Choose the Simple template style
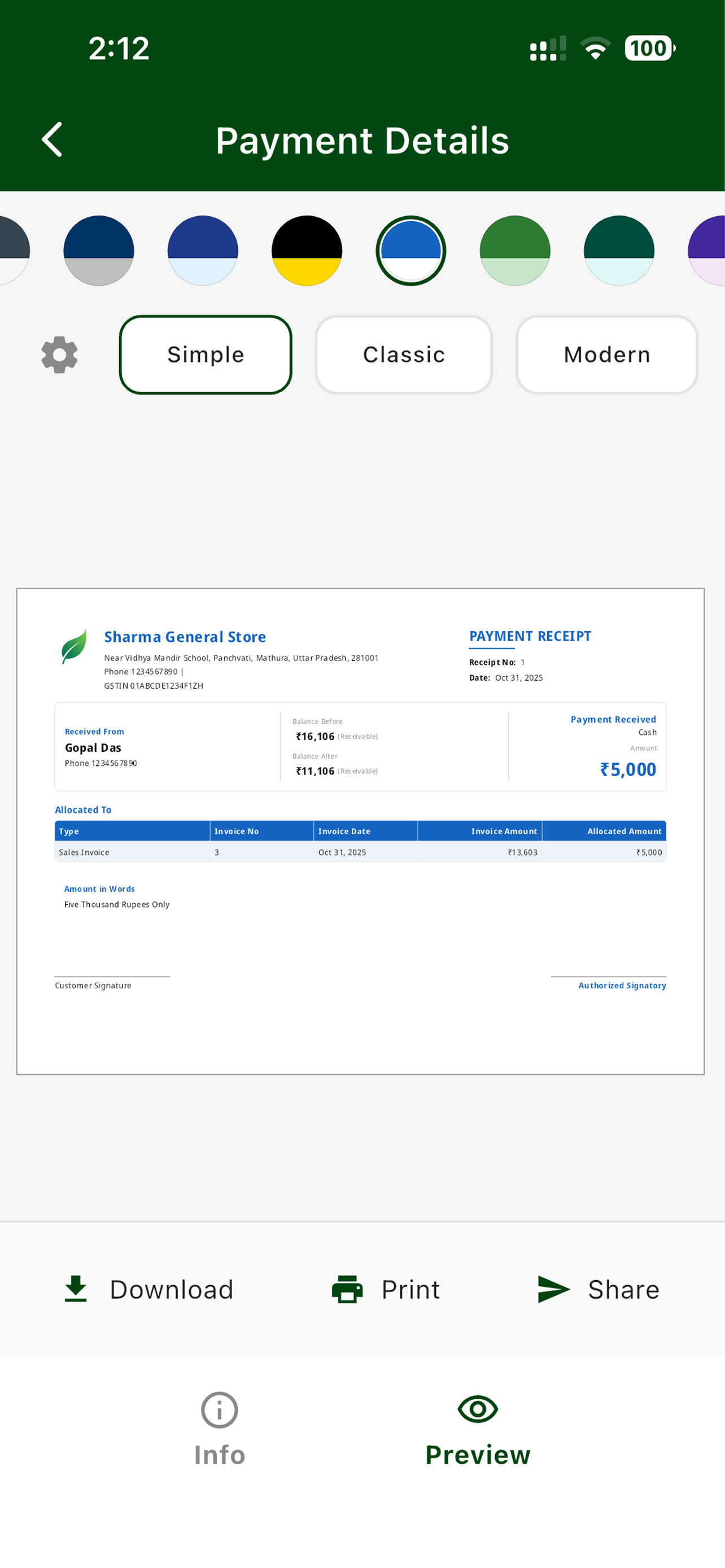 point(206,355)
